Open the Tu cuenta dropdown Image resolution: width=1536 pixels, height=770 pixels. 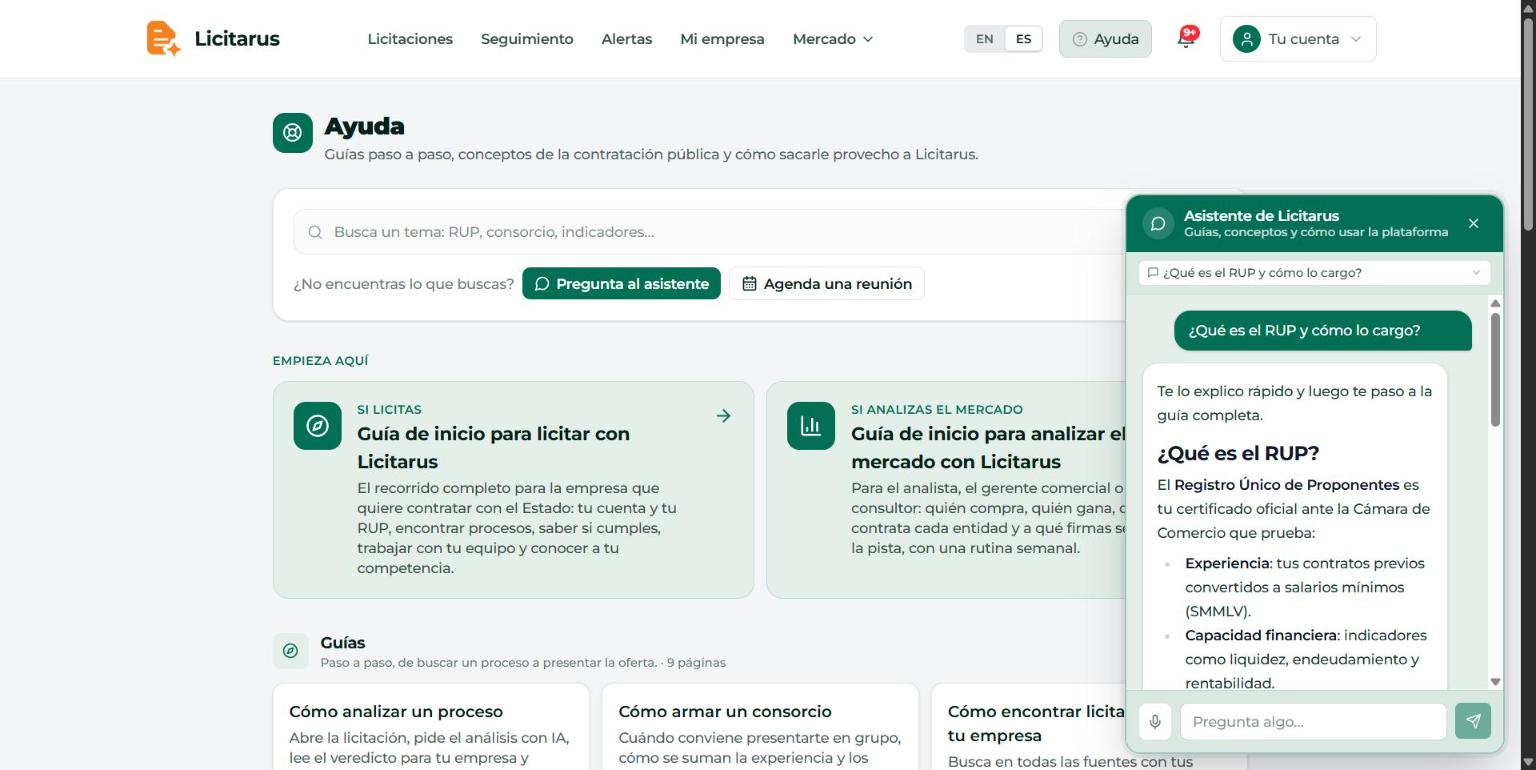pos(1298,39)
